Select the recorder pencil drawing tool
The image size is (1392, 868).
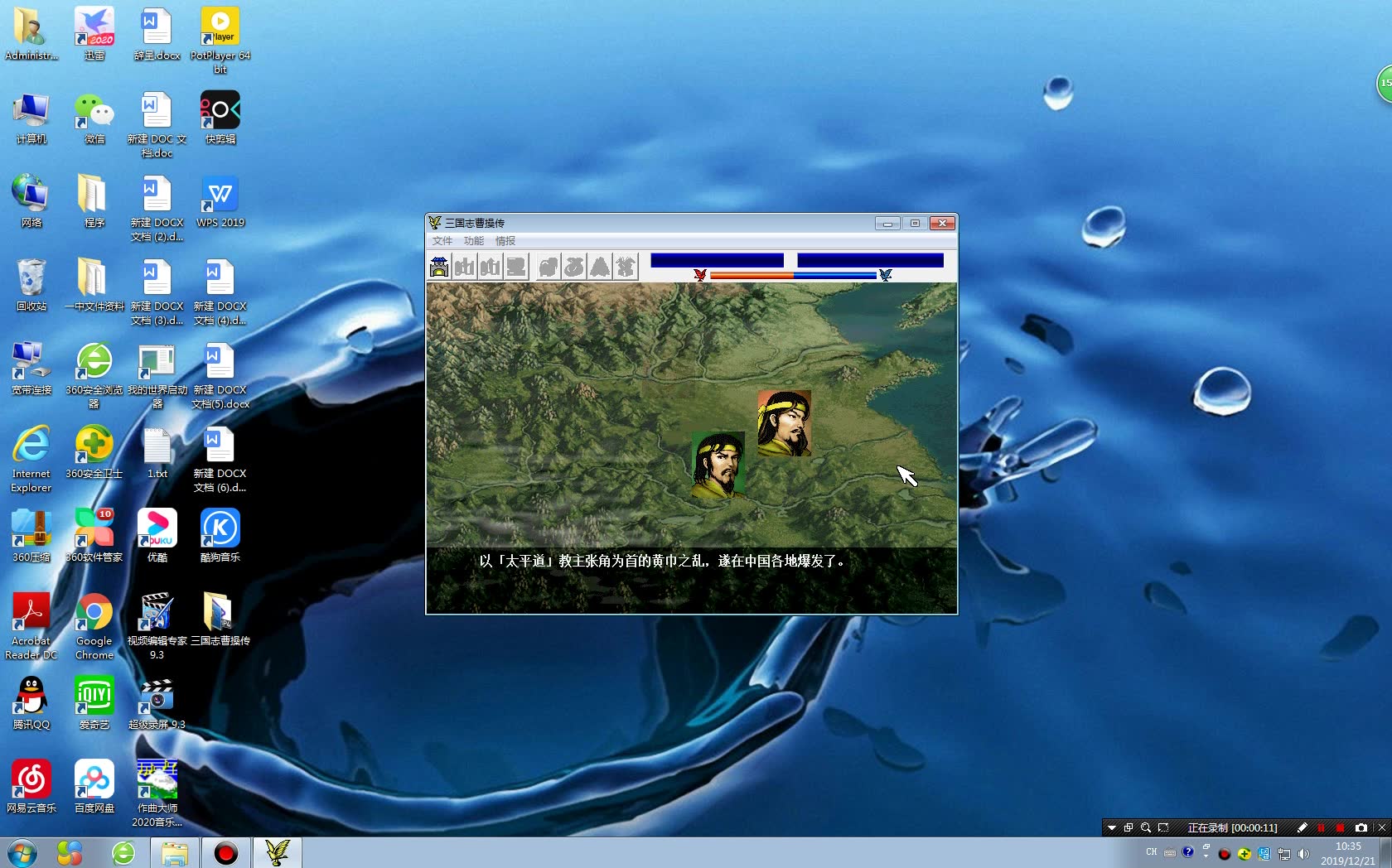point(1302,827)
